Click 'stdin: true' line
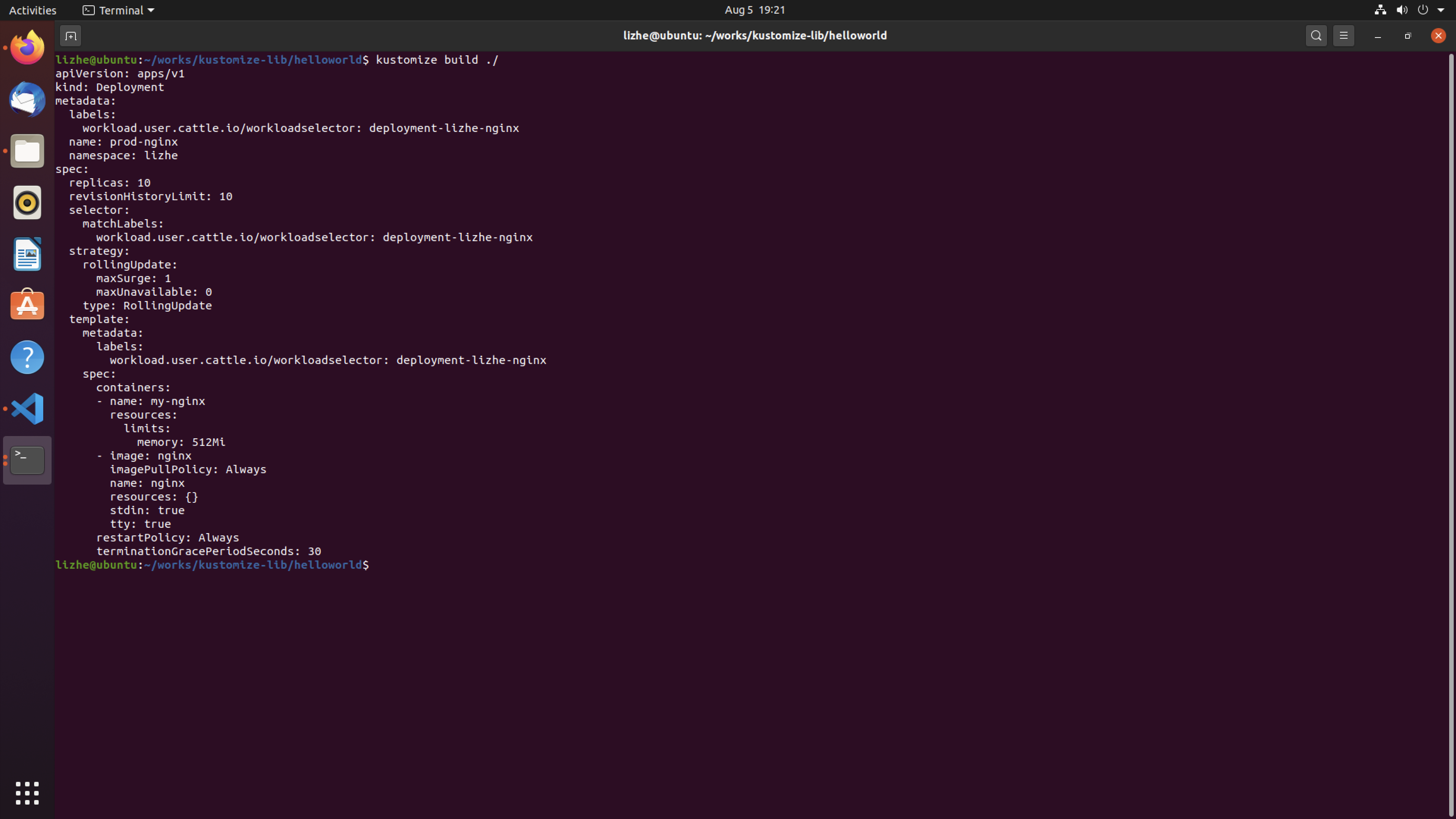The image size is (1456, 819). [x=147, y=510]
